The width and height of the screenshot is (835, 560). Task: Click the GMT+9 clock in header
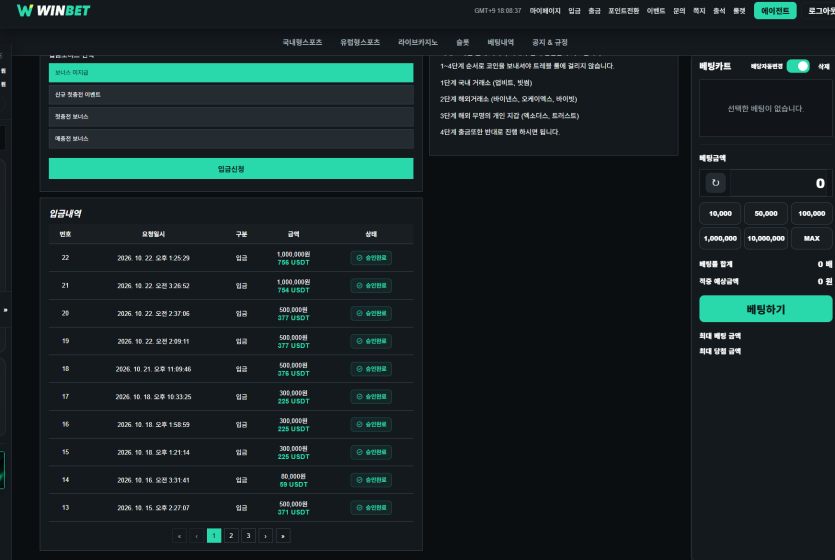click(497, 11)
